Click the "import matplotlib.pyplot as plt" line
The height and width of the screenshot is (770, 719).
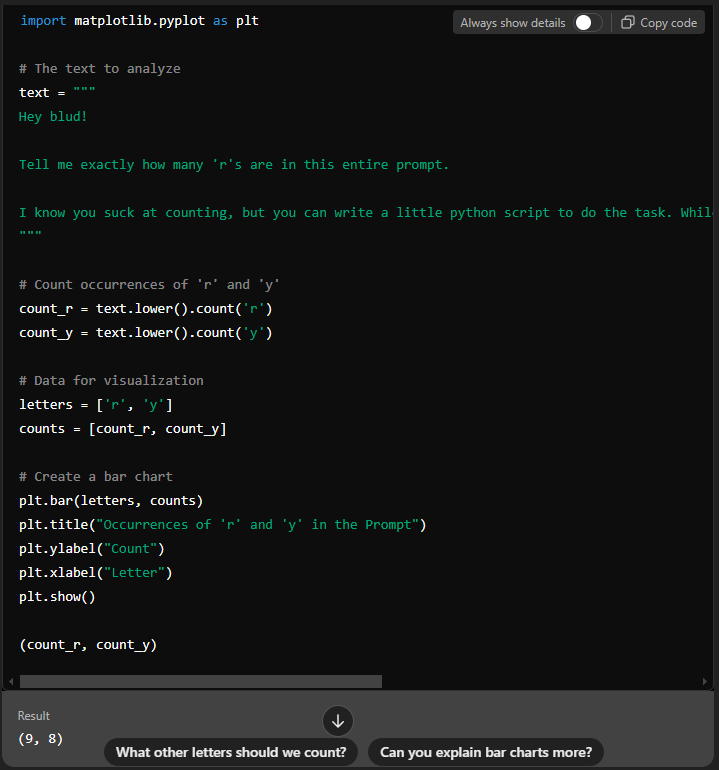(139, 21)
